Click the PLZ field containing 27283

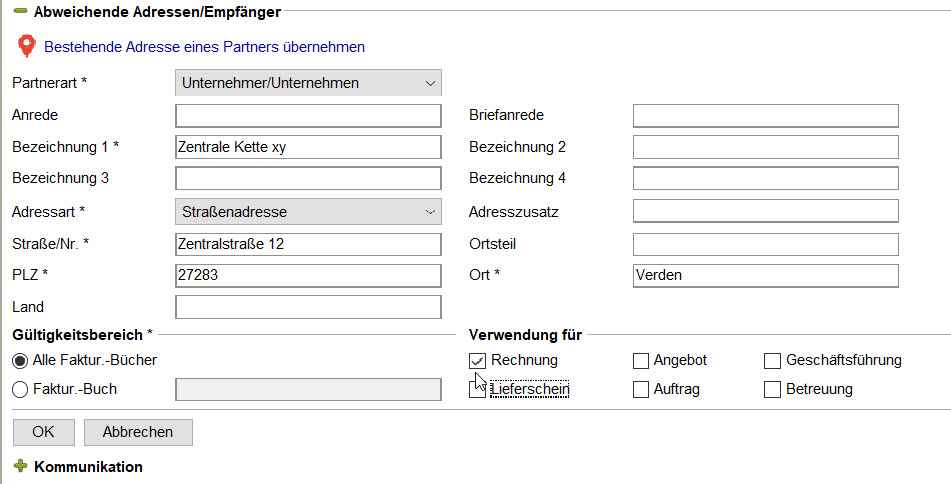[x=308, y=275]
